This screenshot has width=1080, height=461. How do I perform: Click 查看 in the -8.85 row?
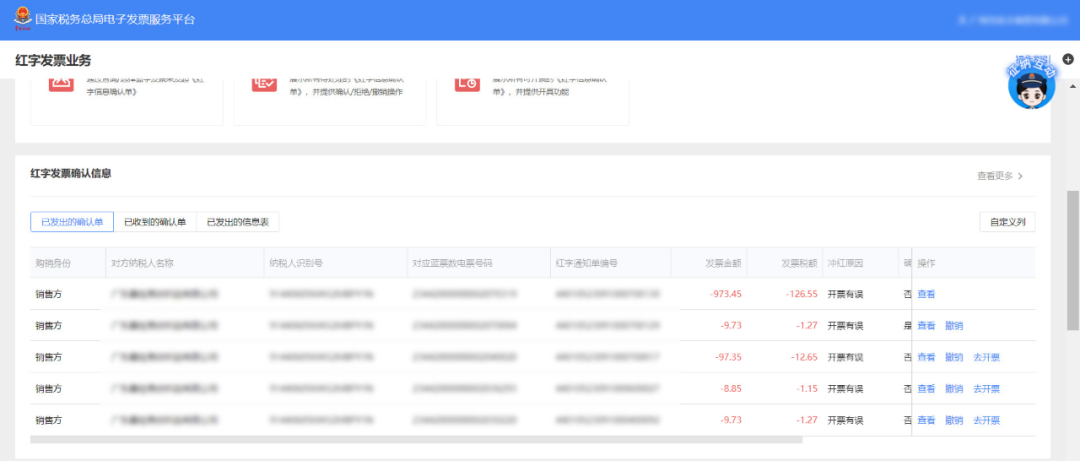click(926, 389)
